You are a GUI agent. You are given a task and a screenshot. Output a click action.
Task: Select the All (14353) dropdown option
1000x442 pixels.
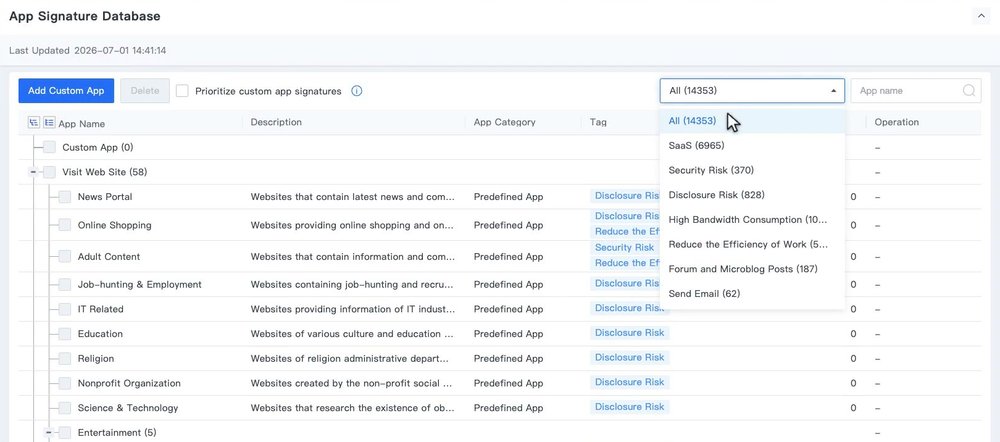click(x=752, y=121)
